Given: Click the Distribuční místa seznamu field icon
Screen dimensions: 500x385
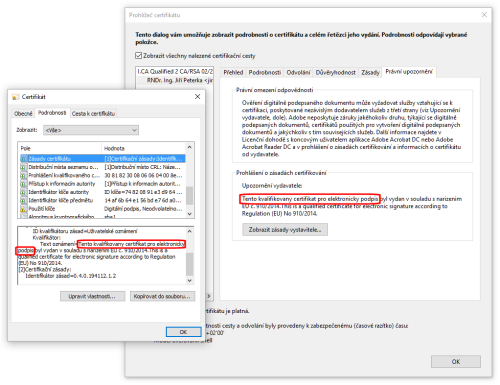Looking at the screenshot, I should 23,167.
